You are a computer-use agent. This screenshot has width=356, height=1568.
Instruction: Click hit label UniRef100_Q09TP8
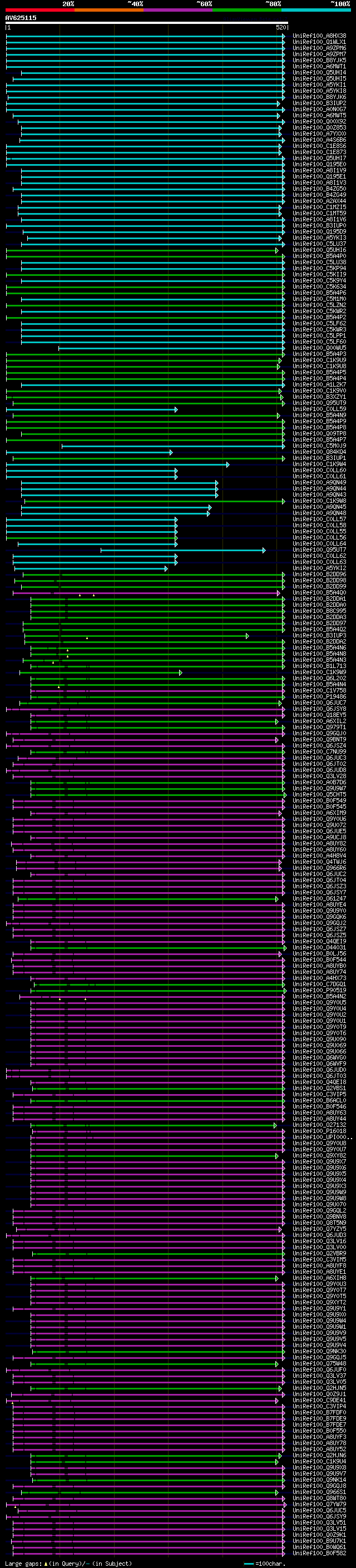(319, 433)
